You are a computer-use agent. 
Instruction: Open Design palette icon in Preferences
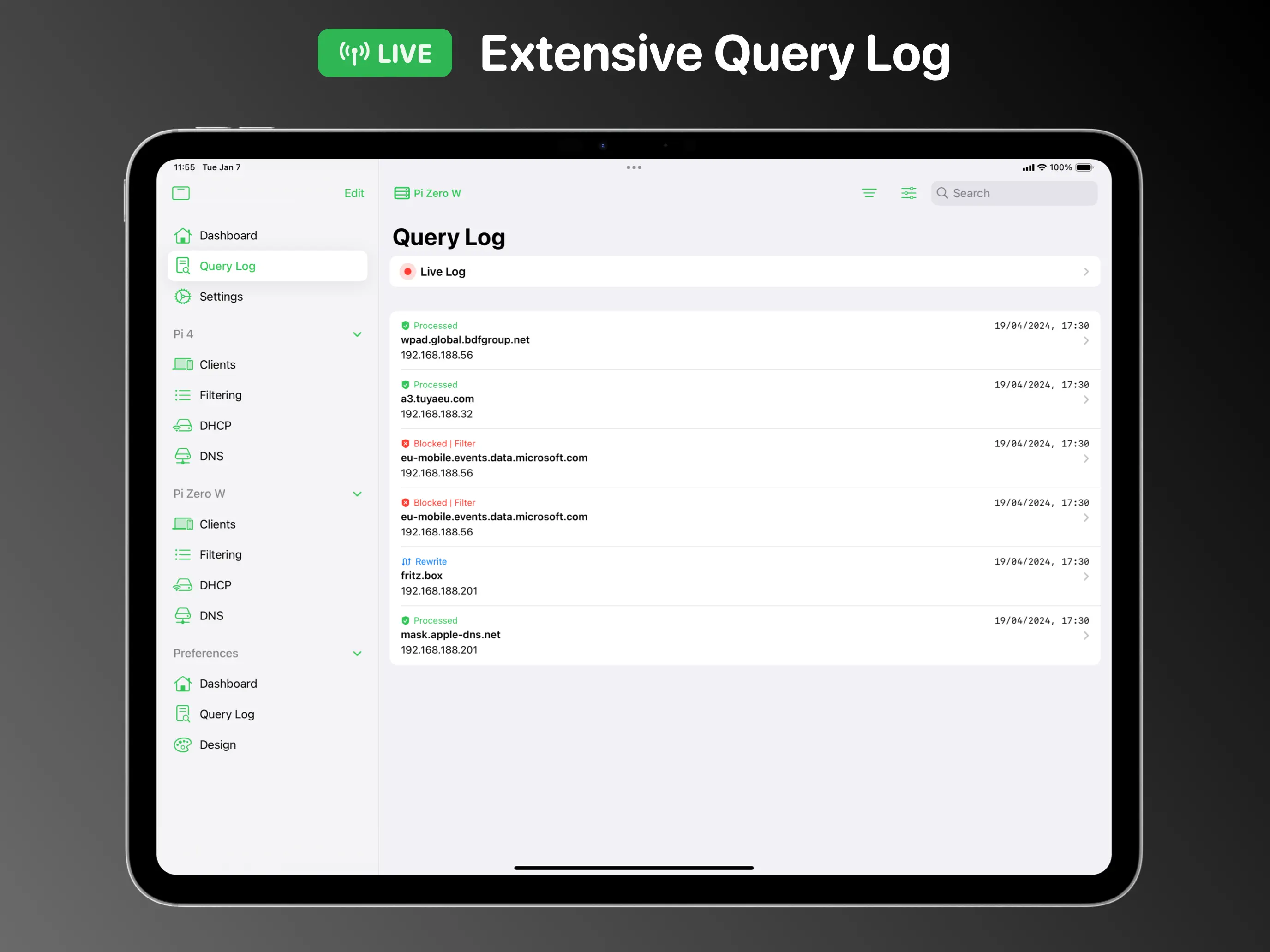pyautogui.click(x=183, y=745)
